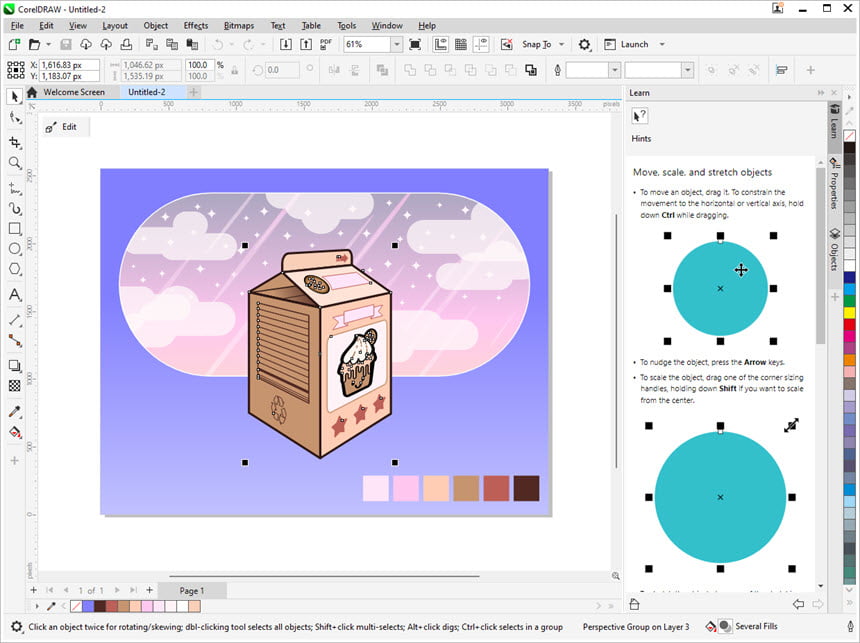The image size is (860, 643).
Task: Toggle Show Grid button
Action: 461,44
